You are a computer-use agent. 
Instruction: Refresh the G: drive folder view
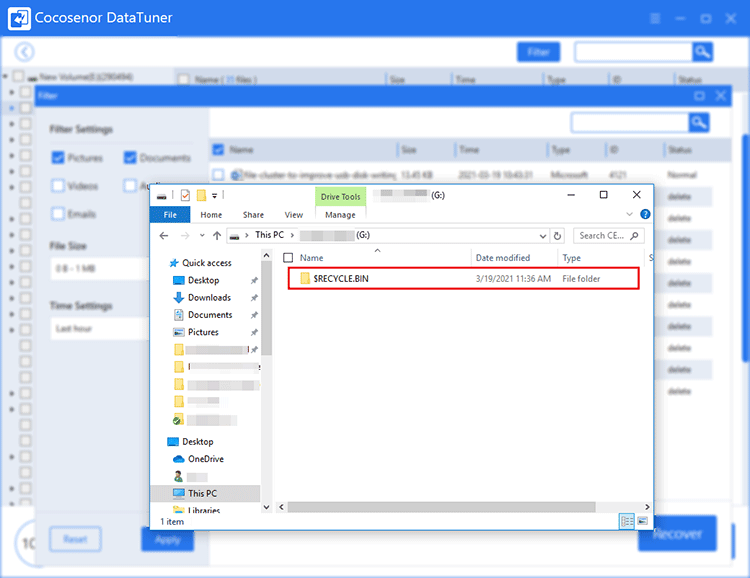[557, 236]
